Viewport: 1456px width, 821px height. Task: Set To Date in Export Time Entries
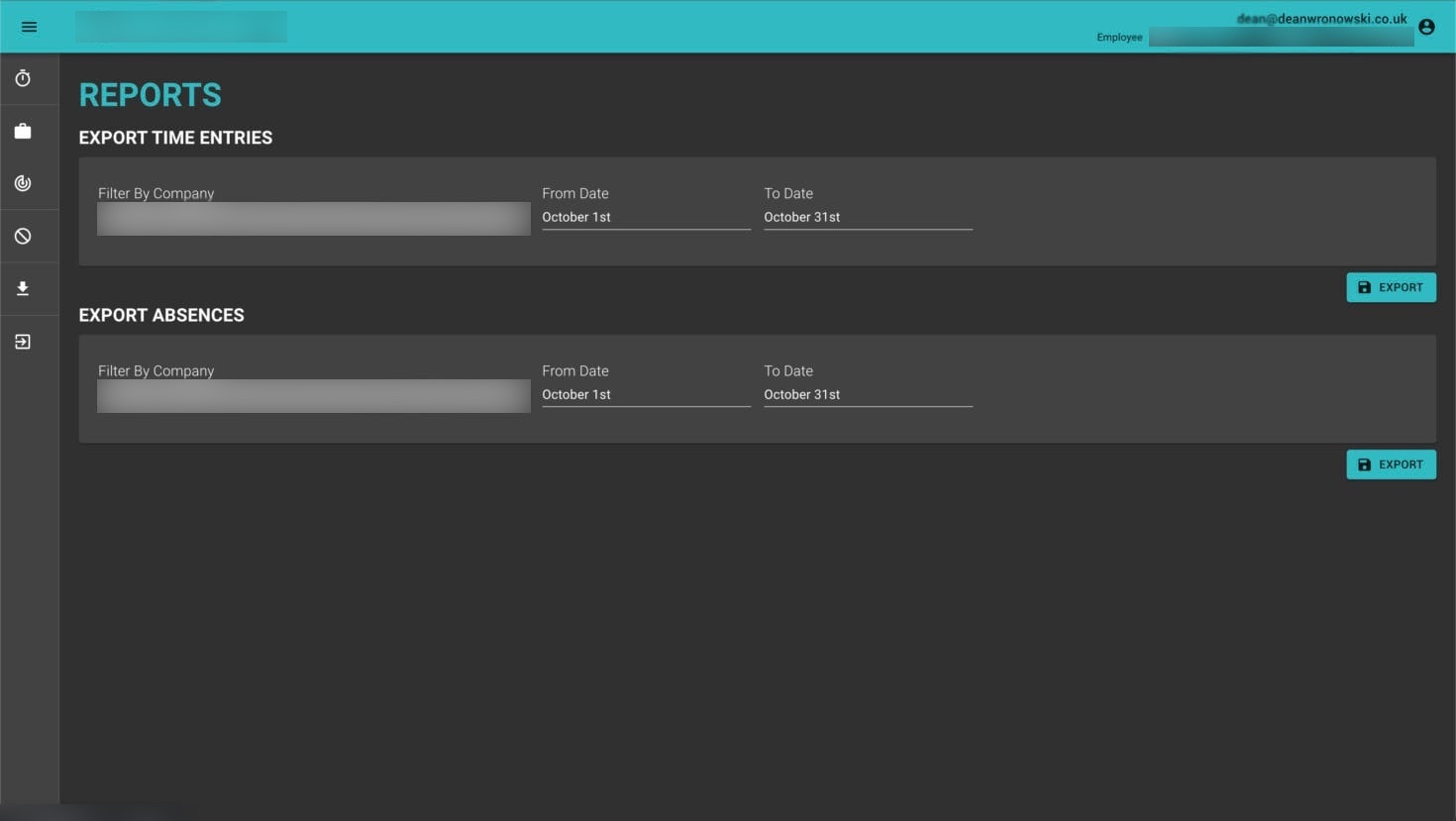868,217
